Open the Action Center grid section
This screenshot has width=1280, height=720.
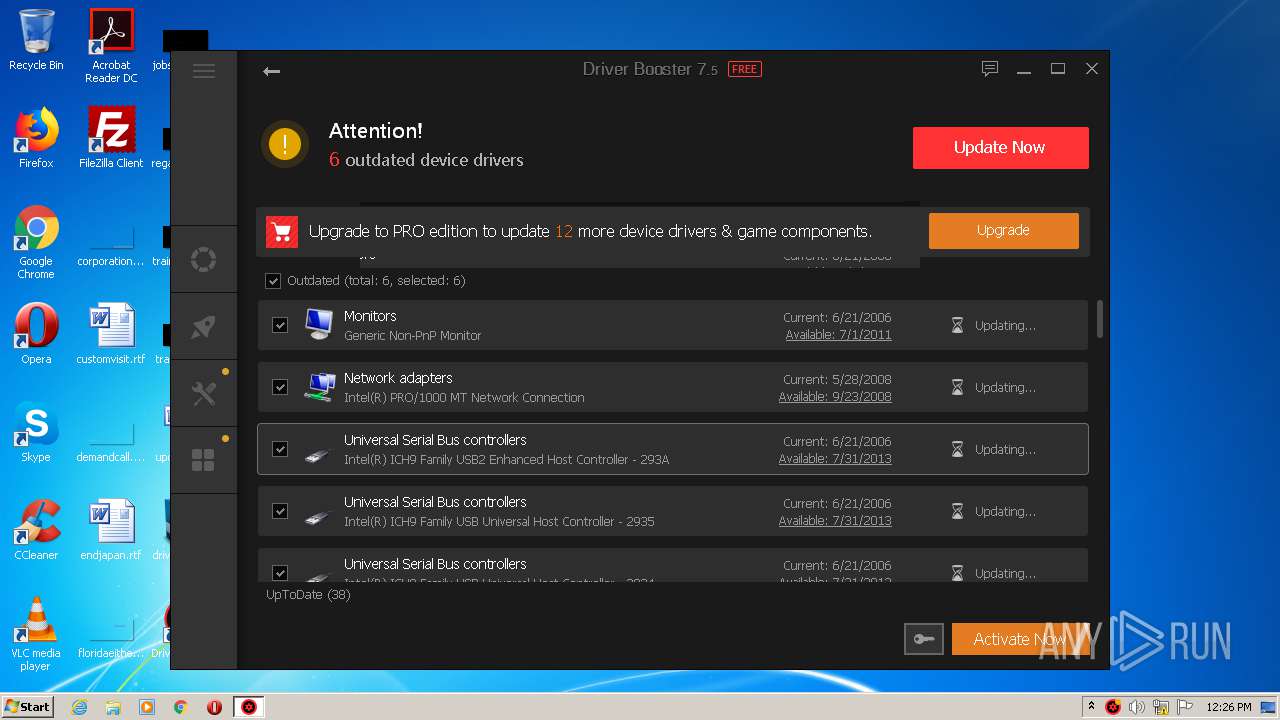tap(204, 460)
